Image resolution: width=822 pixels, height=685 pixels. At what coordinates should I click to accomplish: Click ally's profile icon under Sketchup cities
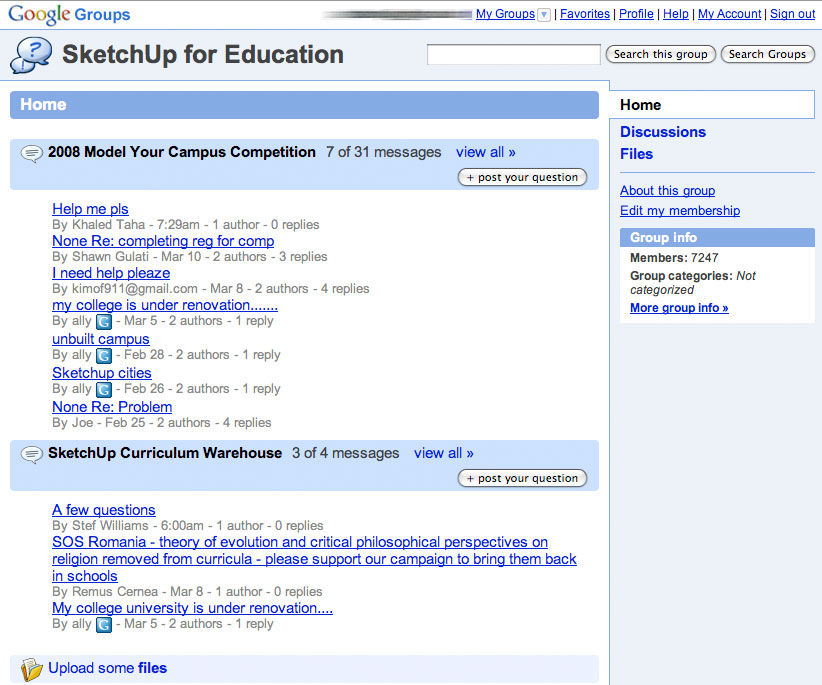click(x=104, y=389)
